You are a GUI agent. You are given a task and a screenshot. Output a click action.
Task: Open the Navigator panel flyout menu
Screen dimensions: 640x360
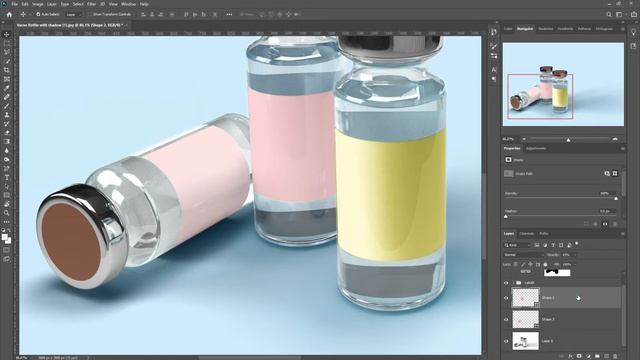pyautogui.click(x=622, y=29)
